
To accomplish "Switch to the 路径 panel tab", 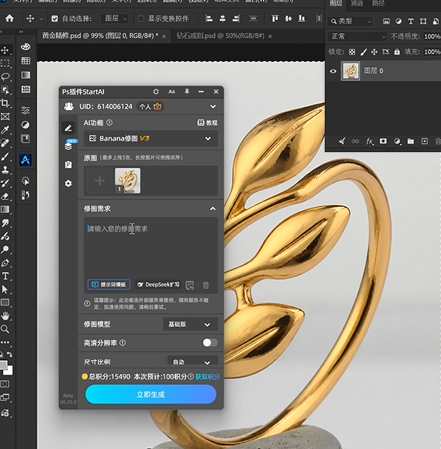I will [x=378, y=3].
